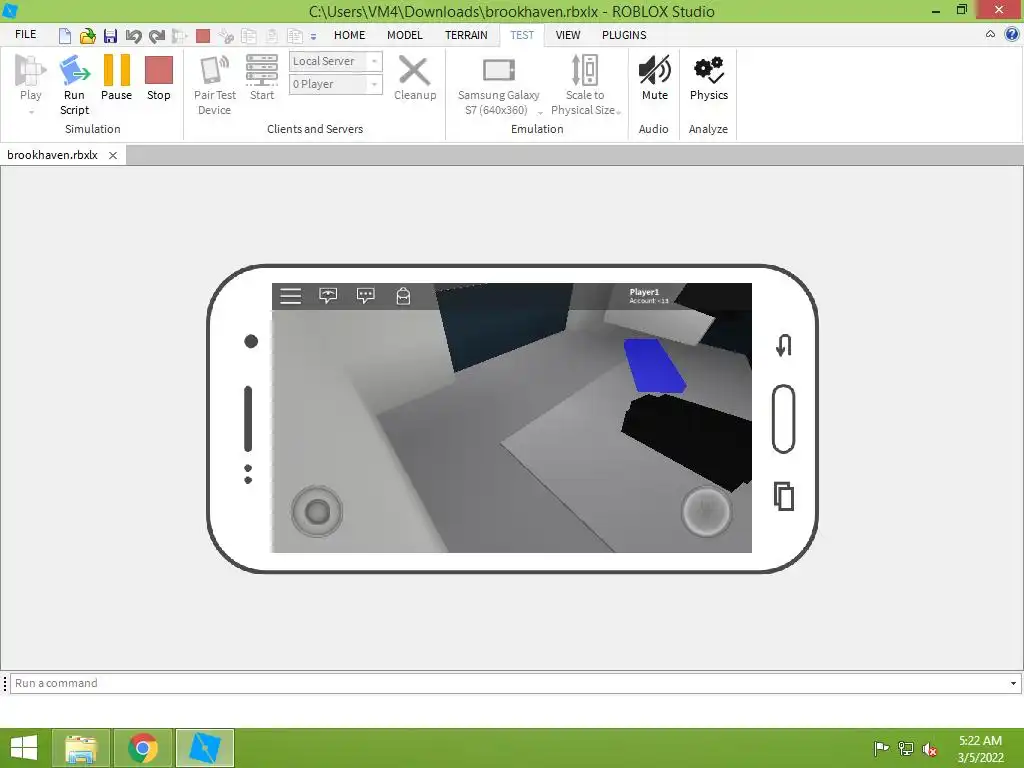Click the Cleanup button
The height and width of the screenshot is (768, 1024).
point(415,78)
